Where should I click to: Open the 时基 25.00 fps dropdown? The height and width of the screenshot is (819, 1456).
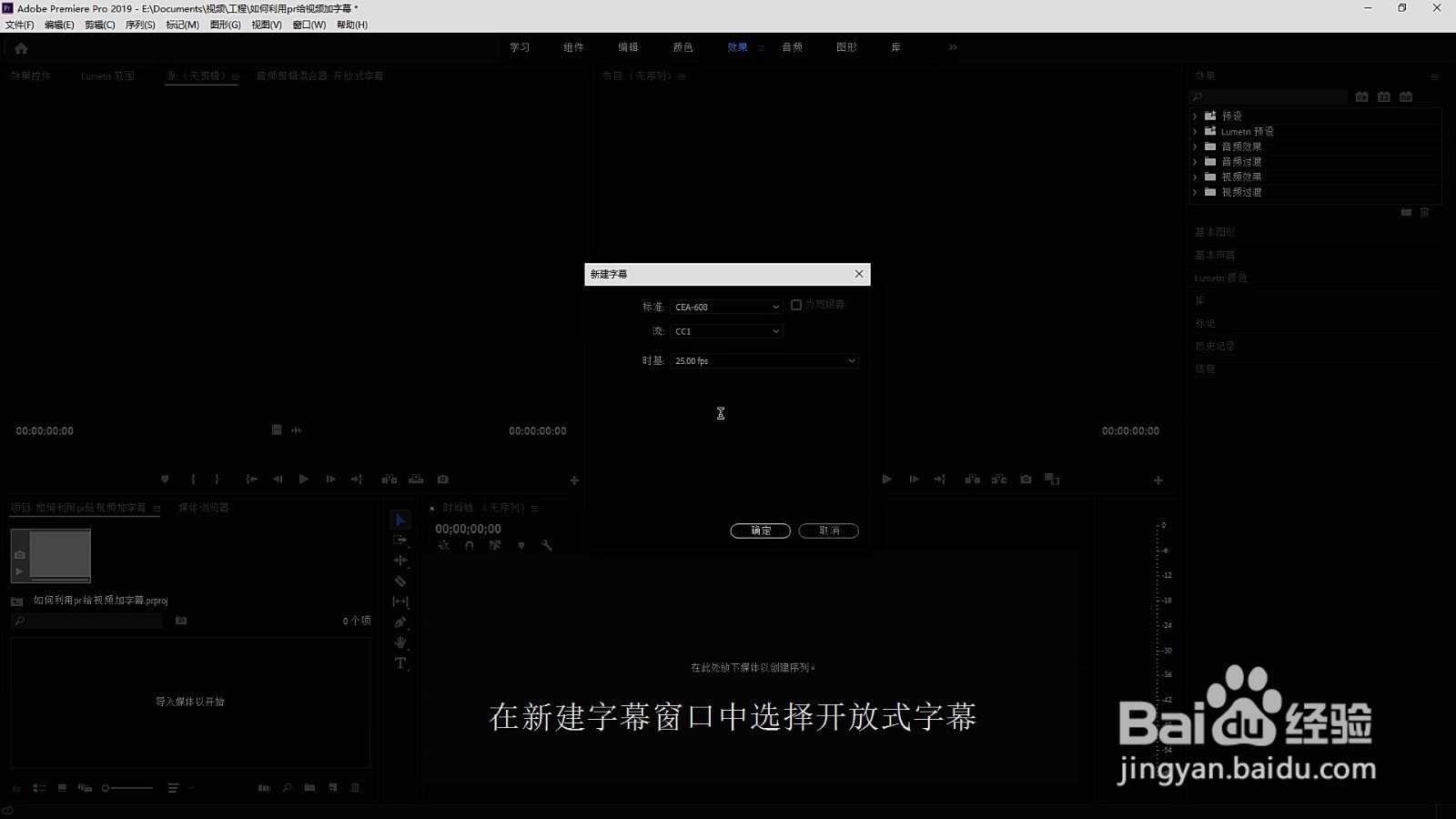click(x=764, y=361)
